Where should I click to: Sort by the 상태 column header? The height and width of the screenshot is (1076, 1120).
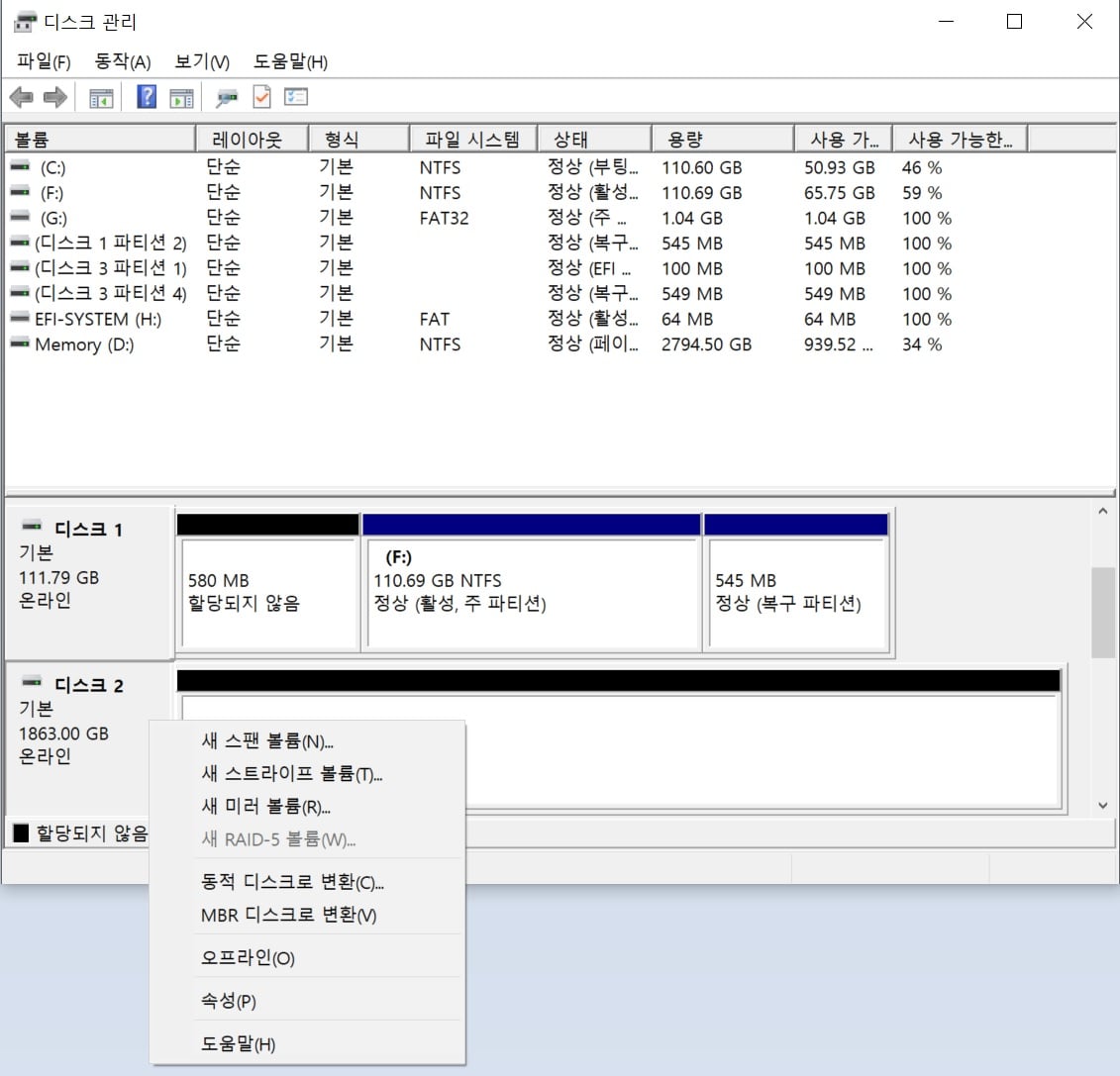(595, 140)
